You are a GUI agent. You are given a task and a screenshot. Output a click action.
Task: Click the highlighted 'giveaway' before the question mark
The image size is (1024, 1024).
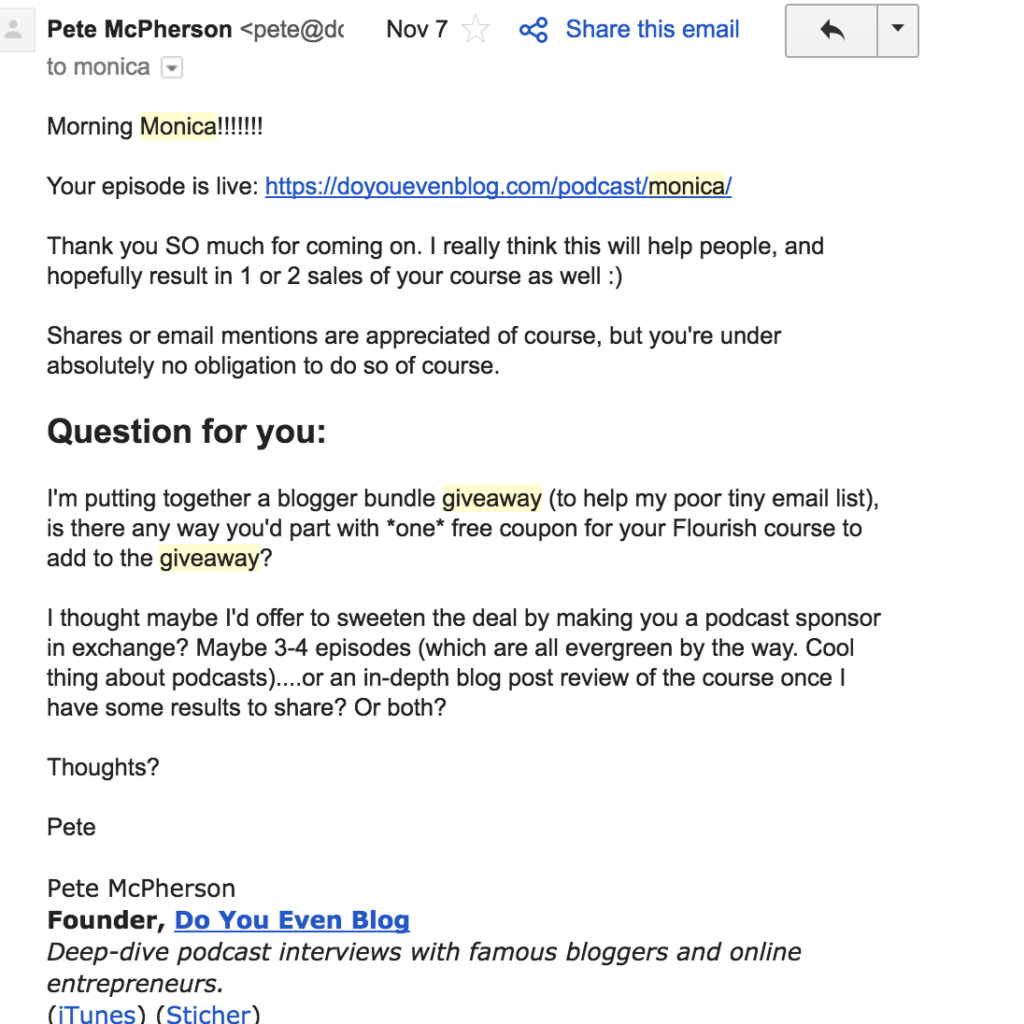(x=210, y=559)
